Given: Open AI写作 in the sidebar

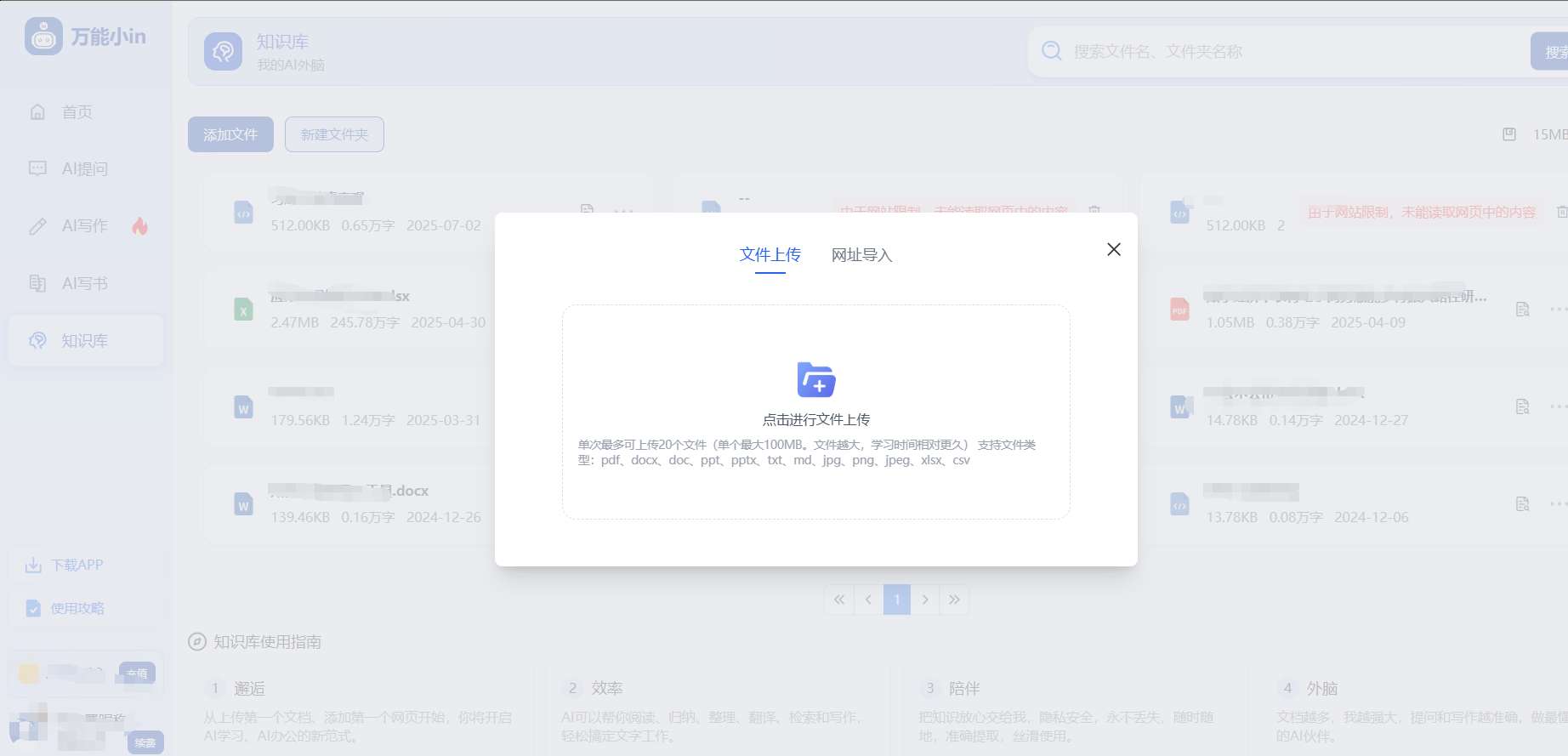Looking at the screenshot, I should pos(84,226).
